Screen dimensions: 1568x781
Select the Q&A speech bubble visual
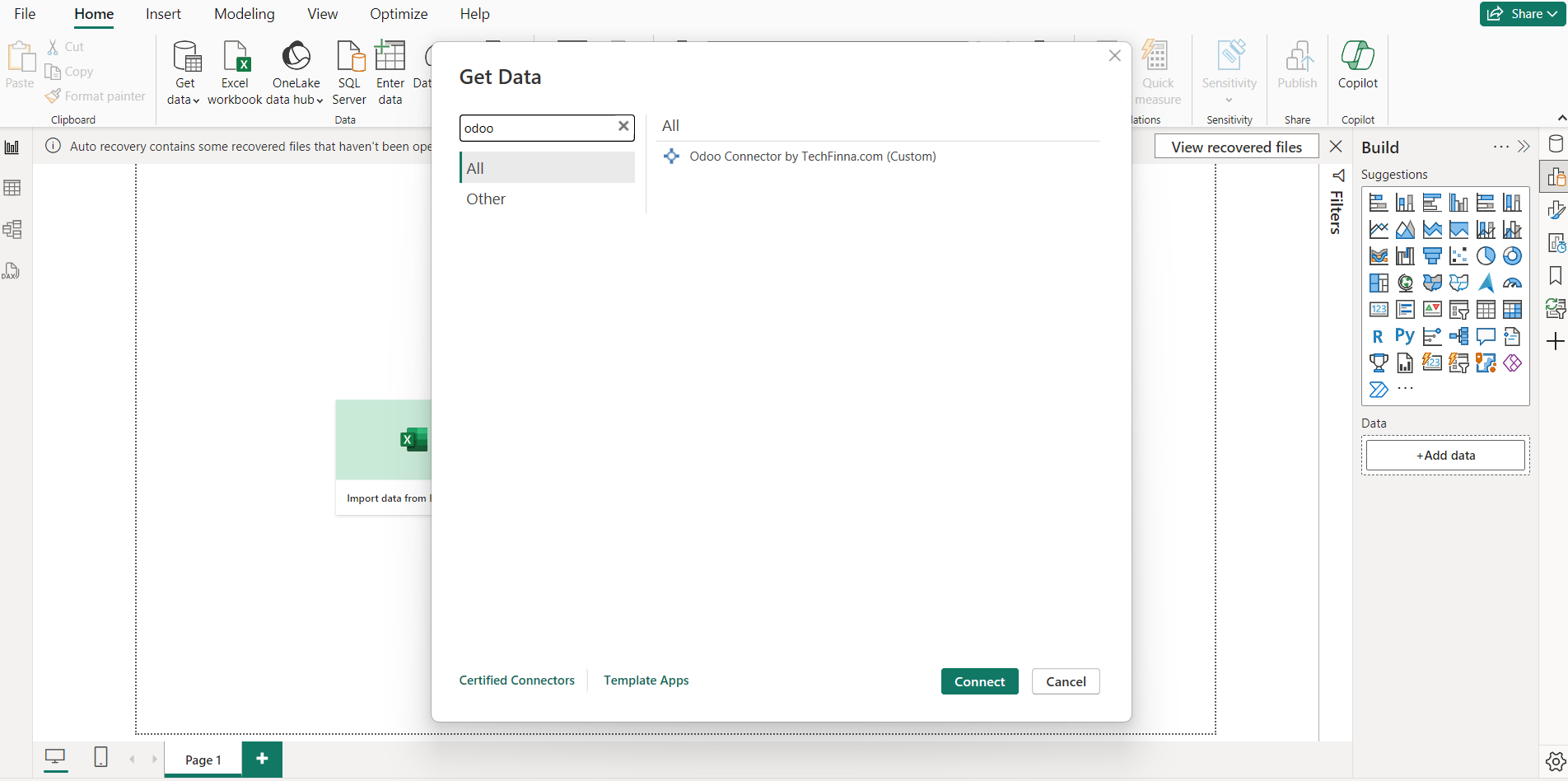(x=1486, y=337)
